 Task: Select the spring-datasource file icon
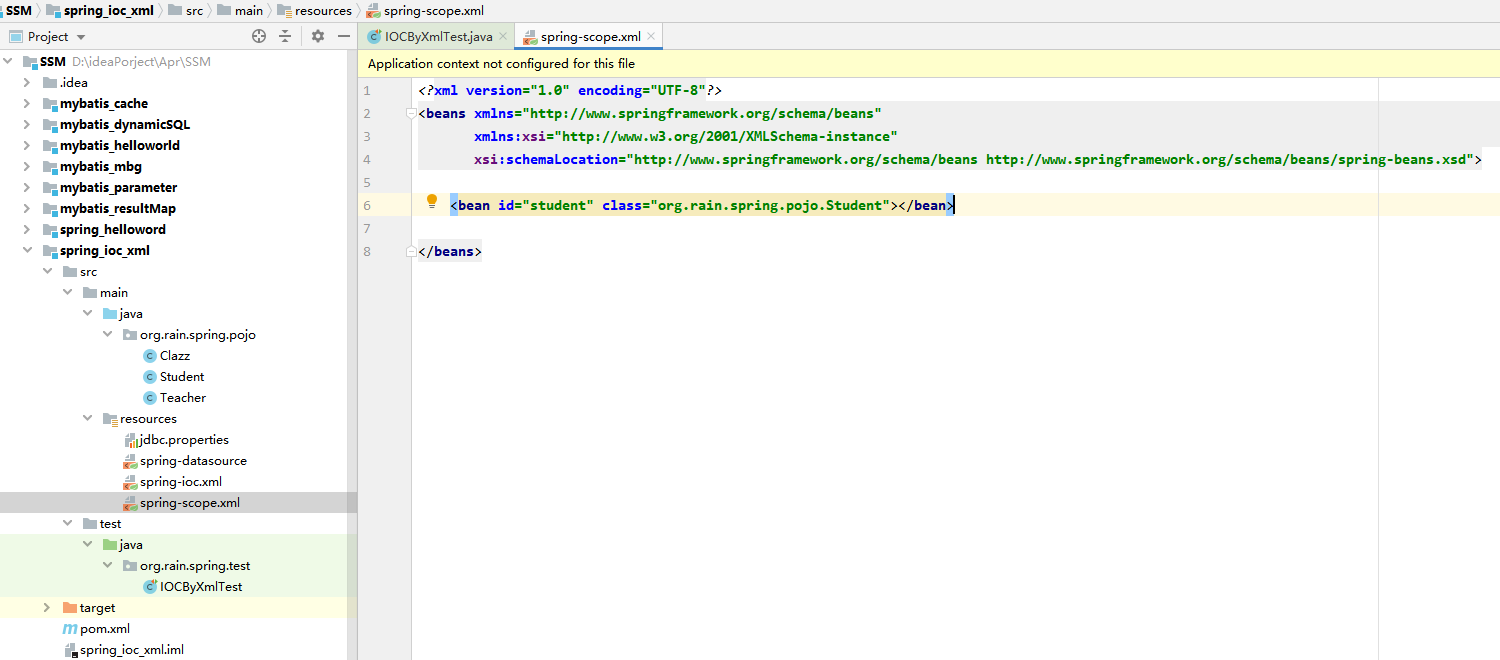pyautogui.click(x=130, y=461)
